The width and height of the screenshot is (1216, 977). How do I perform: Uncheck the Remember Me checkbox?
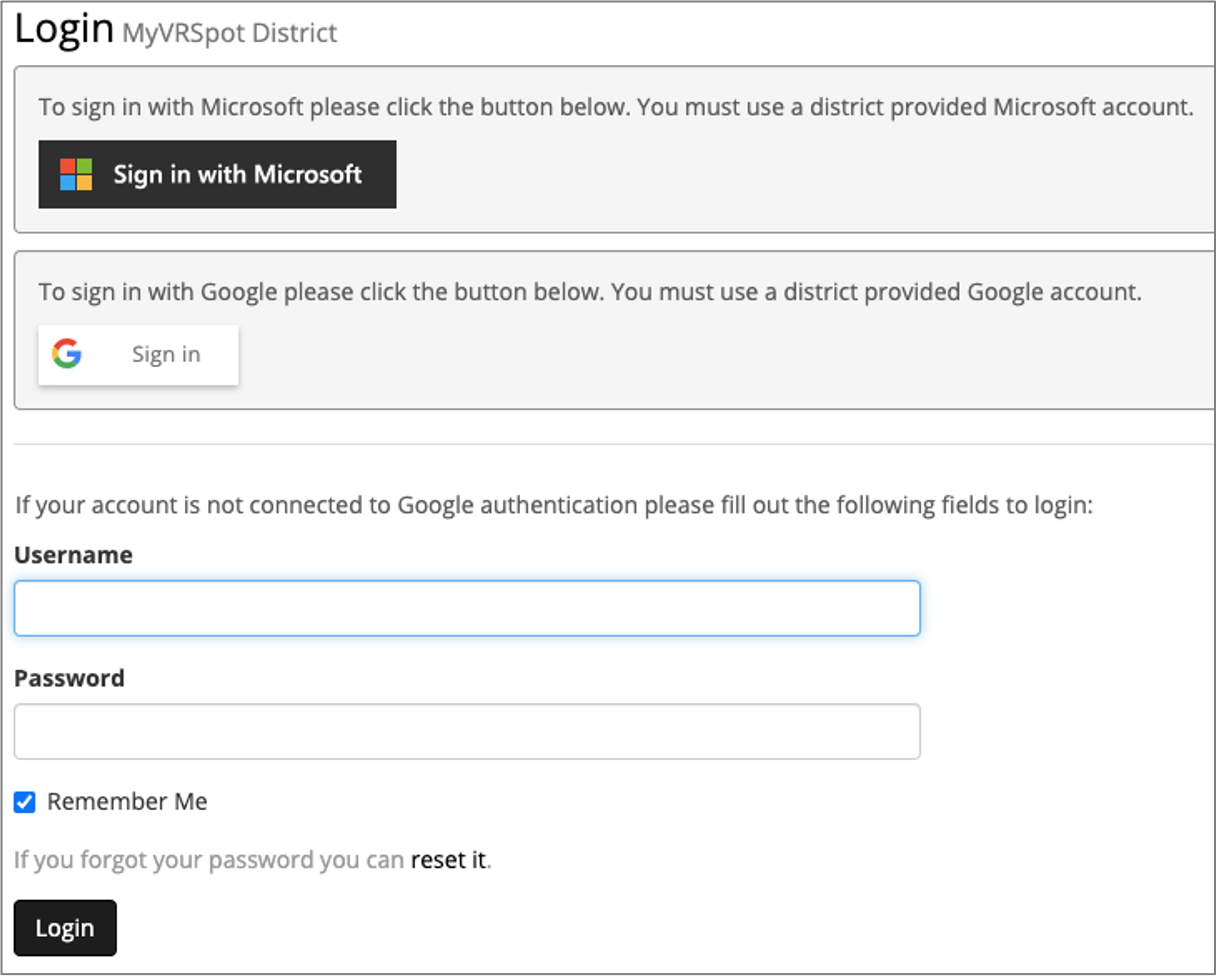click(24, 802)
